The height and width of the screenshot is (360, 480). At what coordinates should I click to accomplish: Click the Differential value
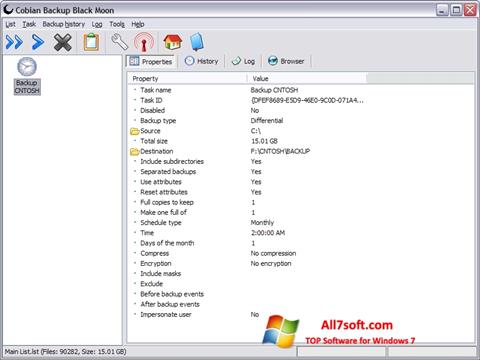point(267,121)
